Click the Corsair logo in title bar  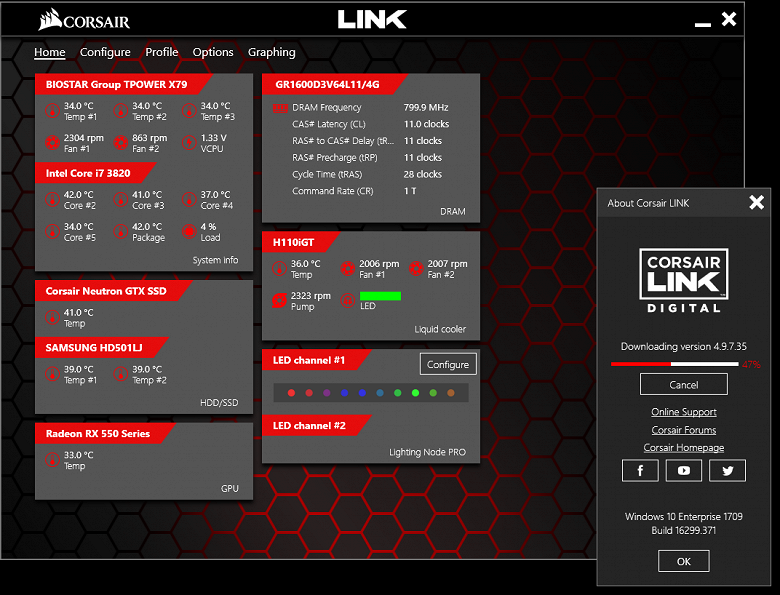point(85,20)
